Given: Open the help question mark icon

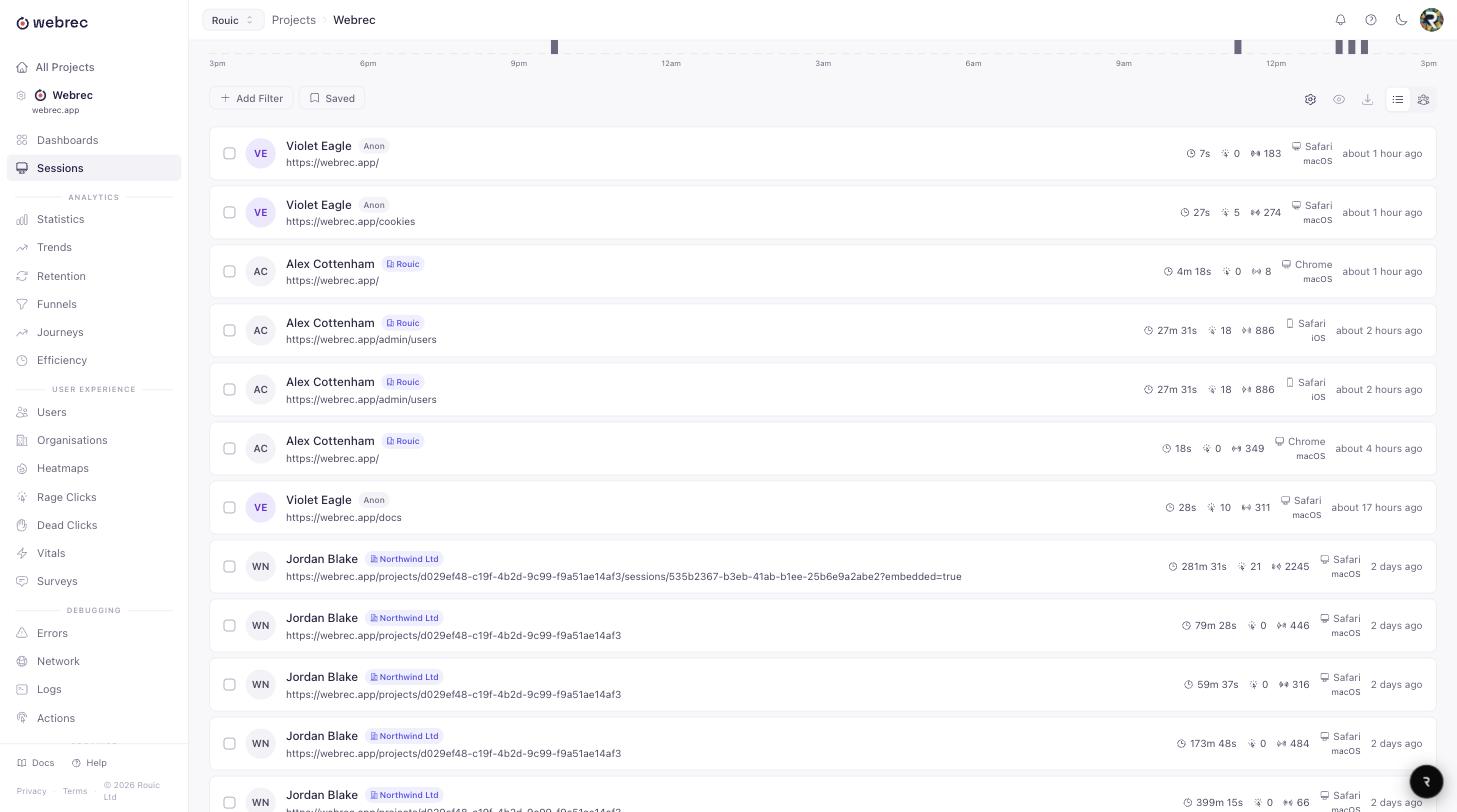Looking at the screenshot, I should pyautogui.click(x=1371, y=20).
